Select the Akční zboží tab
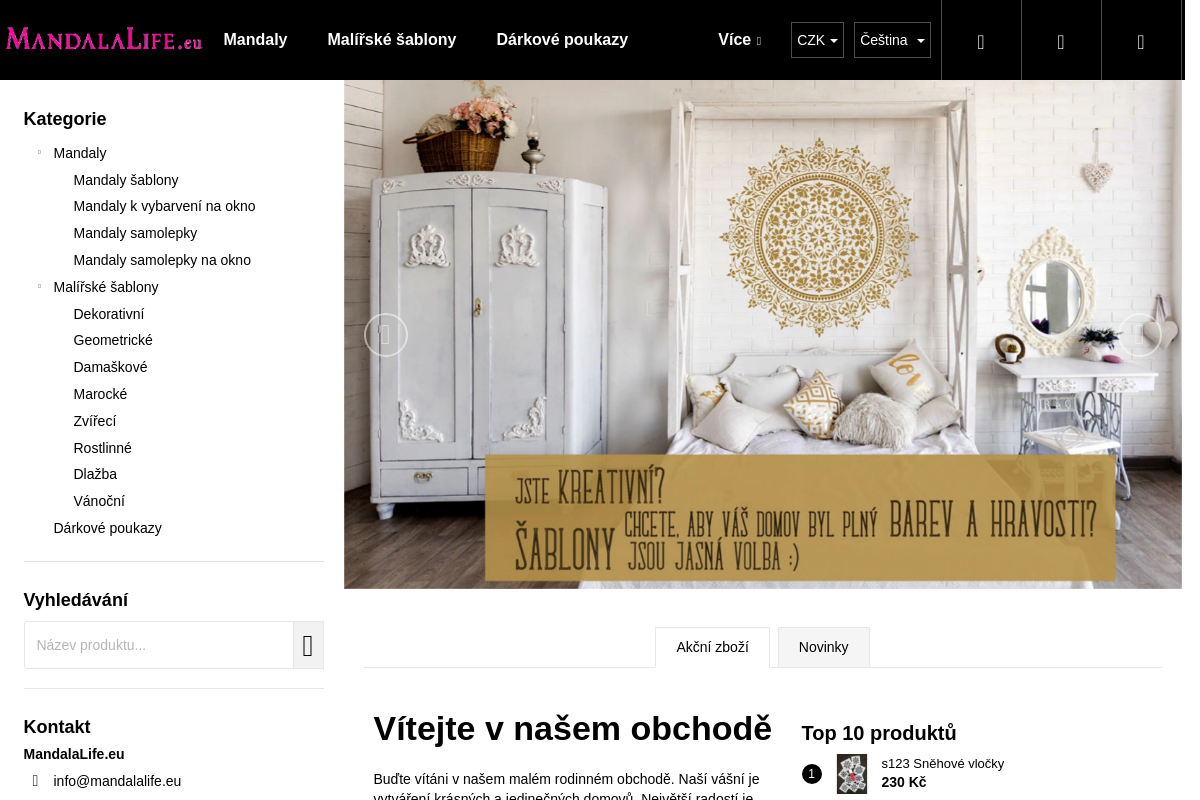This screenshot has width=1200, height=800. pyautogui.click(x=712, y=647)
